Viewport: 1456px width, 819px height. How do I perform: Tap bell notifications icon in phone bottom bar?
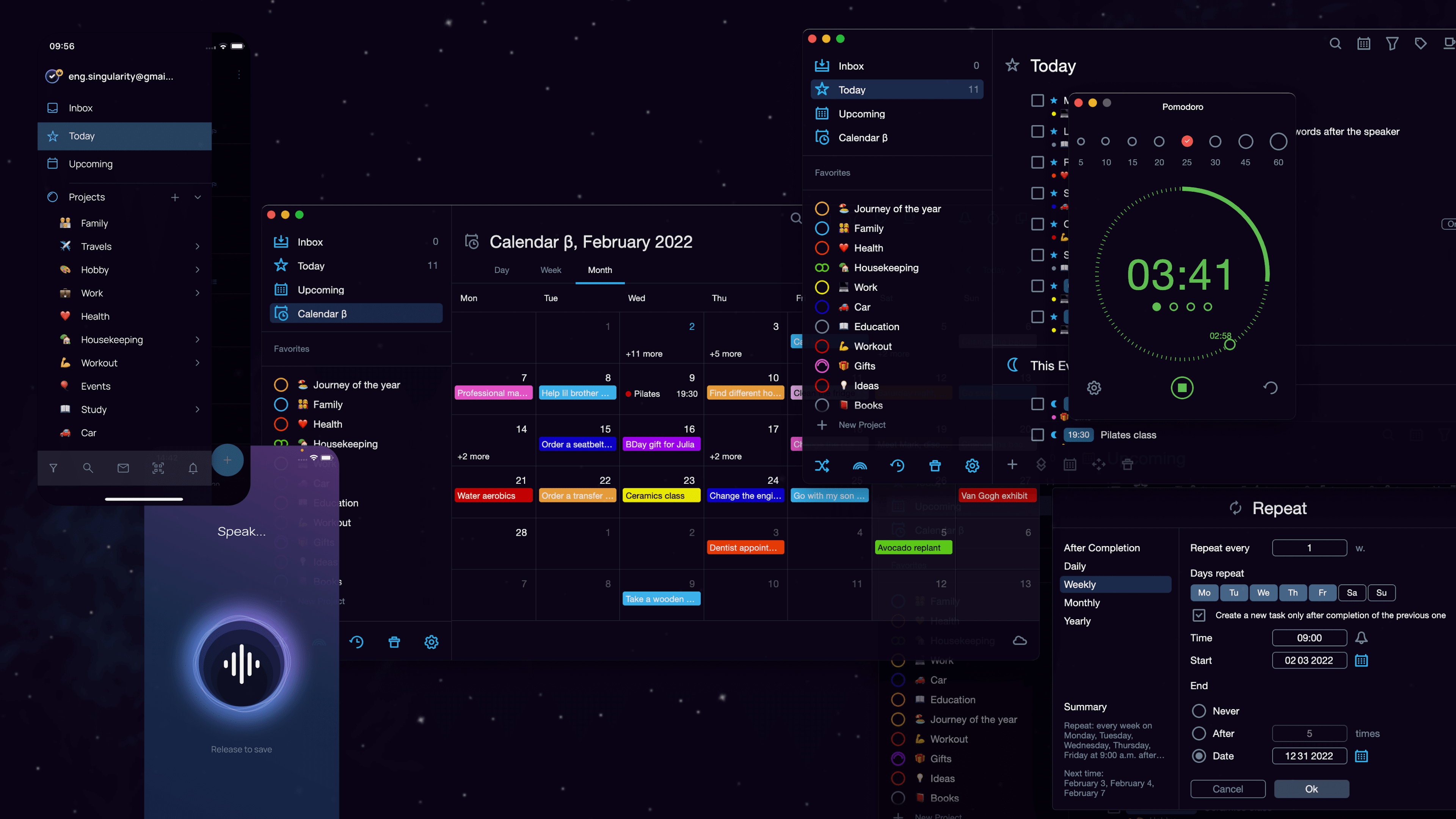coord(193,468)
